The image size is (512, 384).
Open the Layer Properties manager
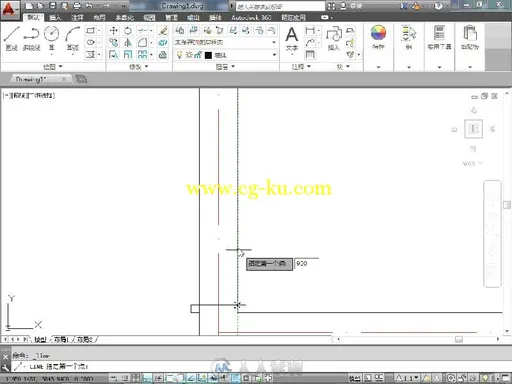[x=180, y=30]
